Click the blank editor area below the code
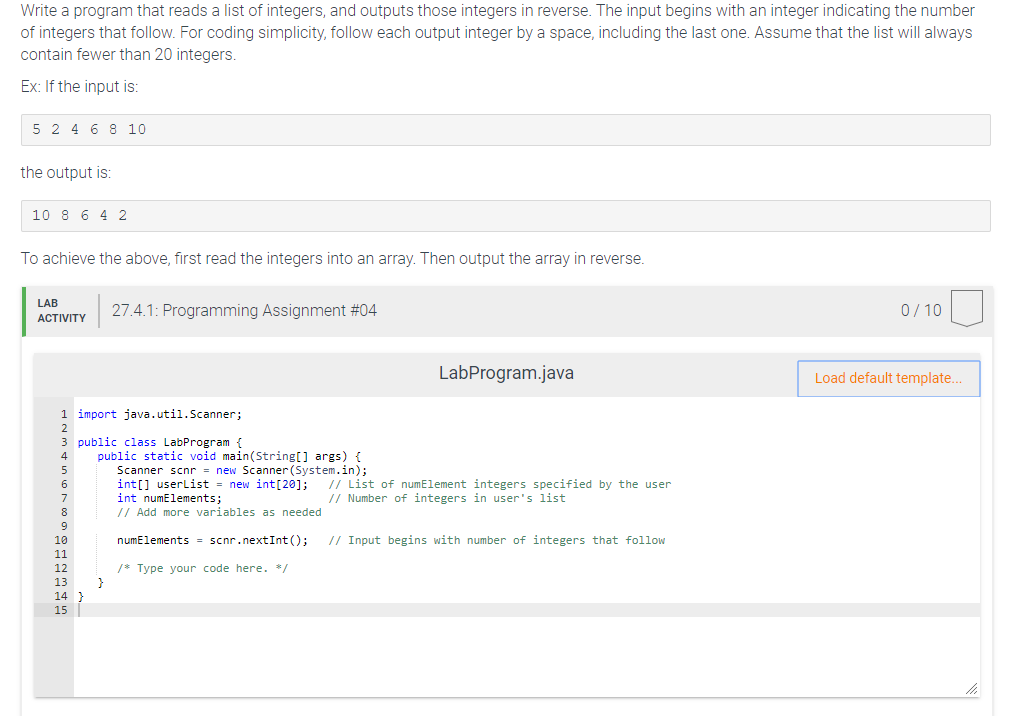 point(526,656)
